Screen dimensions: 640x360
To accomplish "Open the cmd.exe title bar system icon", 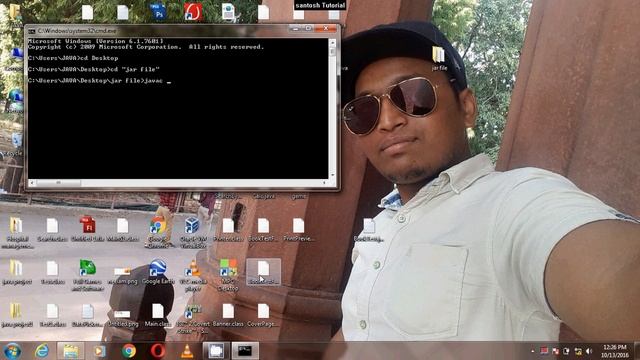I will [x=32, y=31].
